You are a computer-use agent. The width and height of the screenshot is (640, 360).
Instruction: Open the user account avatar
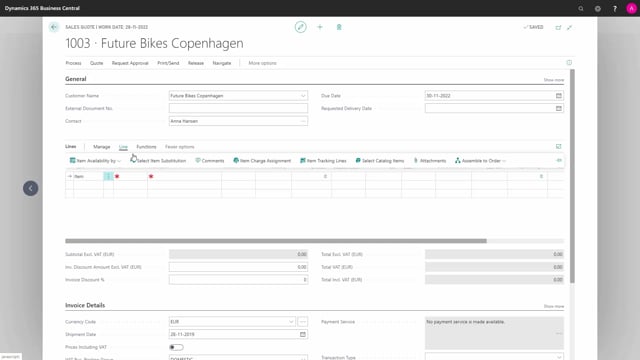click(631, 8)
